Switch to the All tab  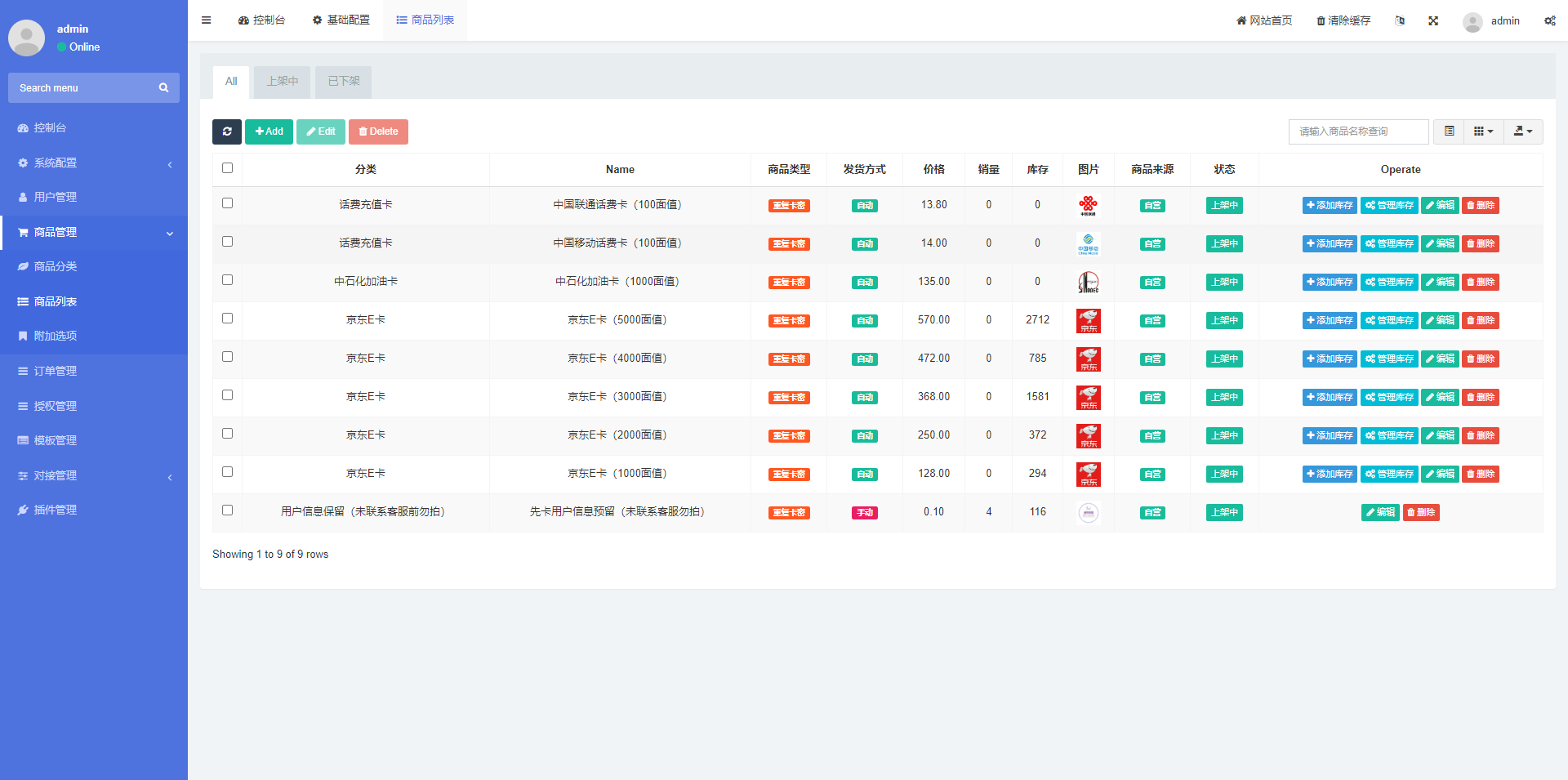point(231,82)
